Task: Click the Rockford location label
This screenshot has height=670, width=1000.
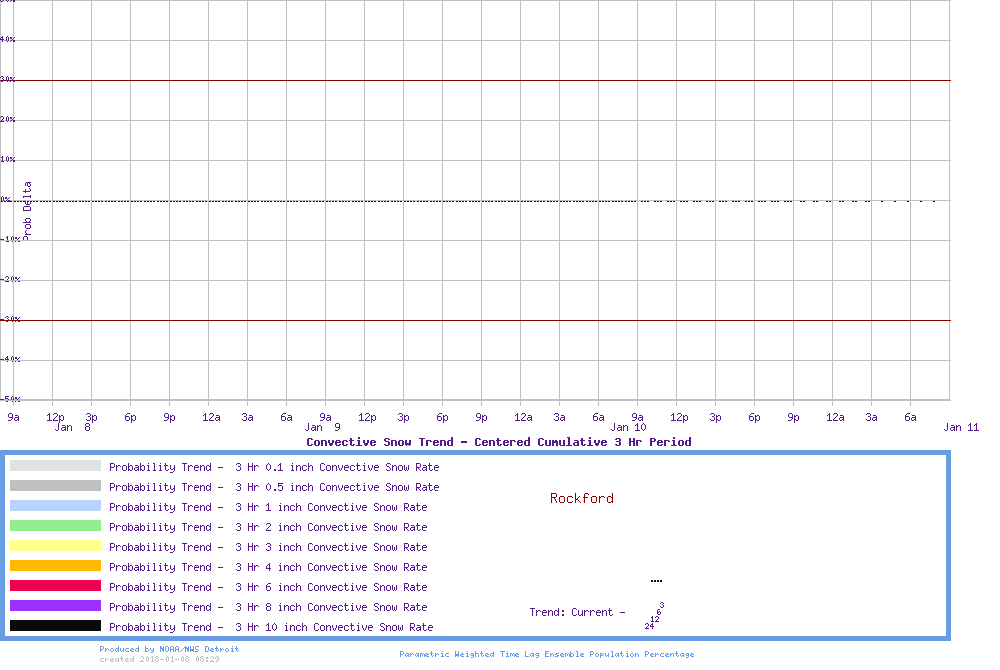Action: point(581,498)
